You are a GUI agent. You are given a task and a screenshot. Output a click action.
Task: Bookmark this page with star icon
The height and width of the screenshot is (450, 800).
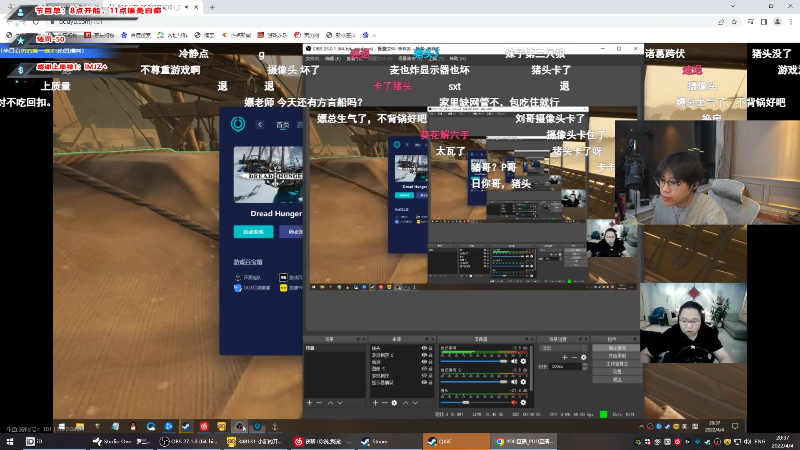point(734,22)
